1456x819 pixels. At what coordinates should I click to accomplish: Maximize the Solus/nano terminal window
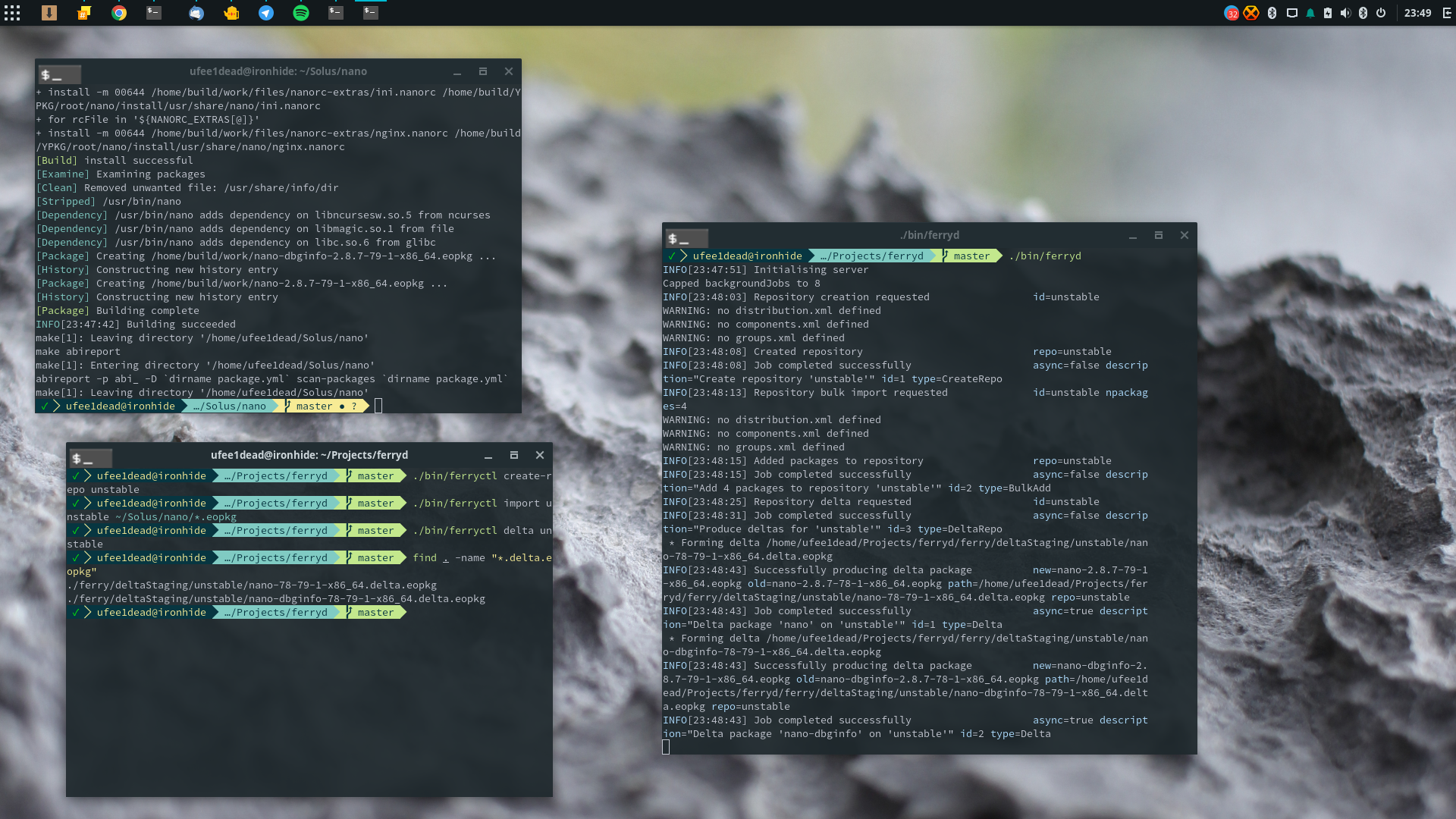pos(483,71)
